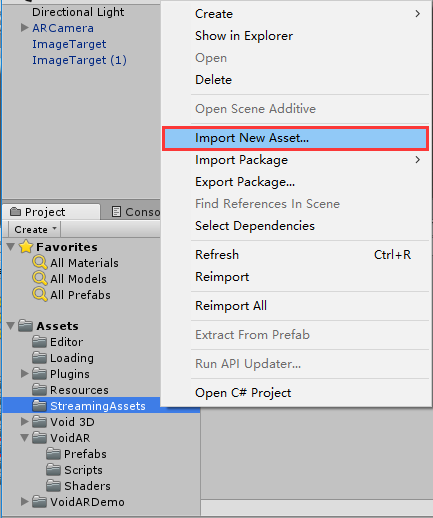
Task: Expand the Plugins folder arrow
Action: coord(24,374)
